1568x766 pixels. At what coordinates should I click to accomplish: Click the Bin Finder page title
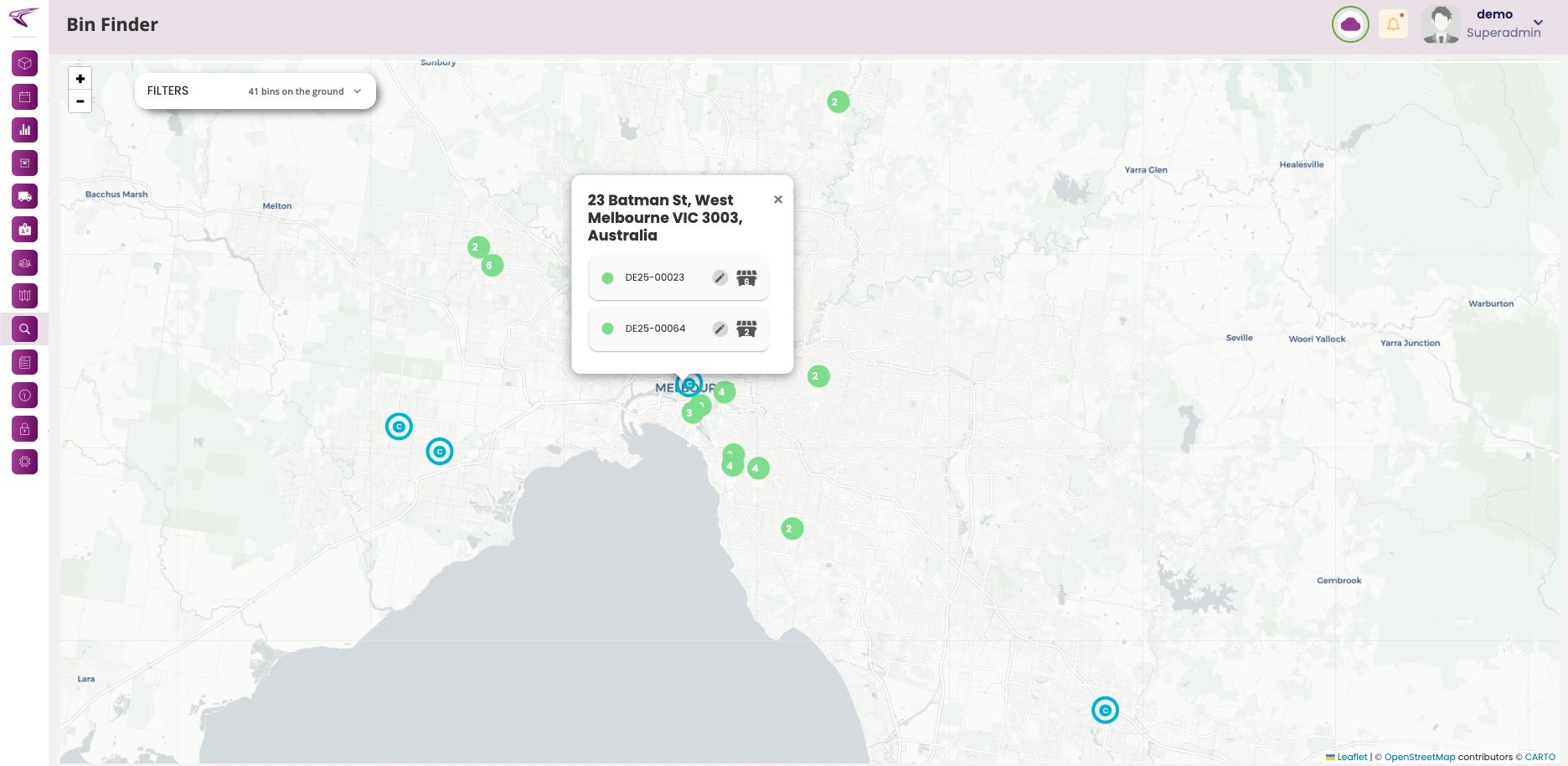112,25
